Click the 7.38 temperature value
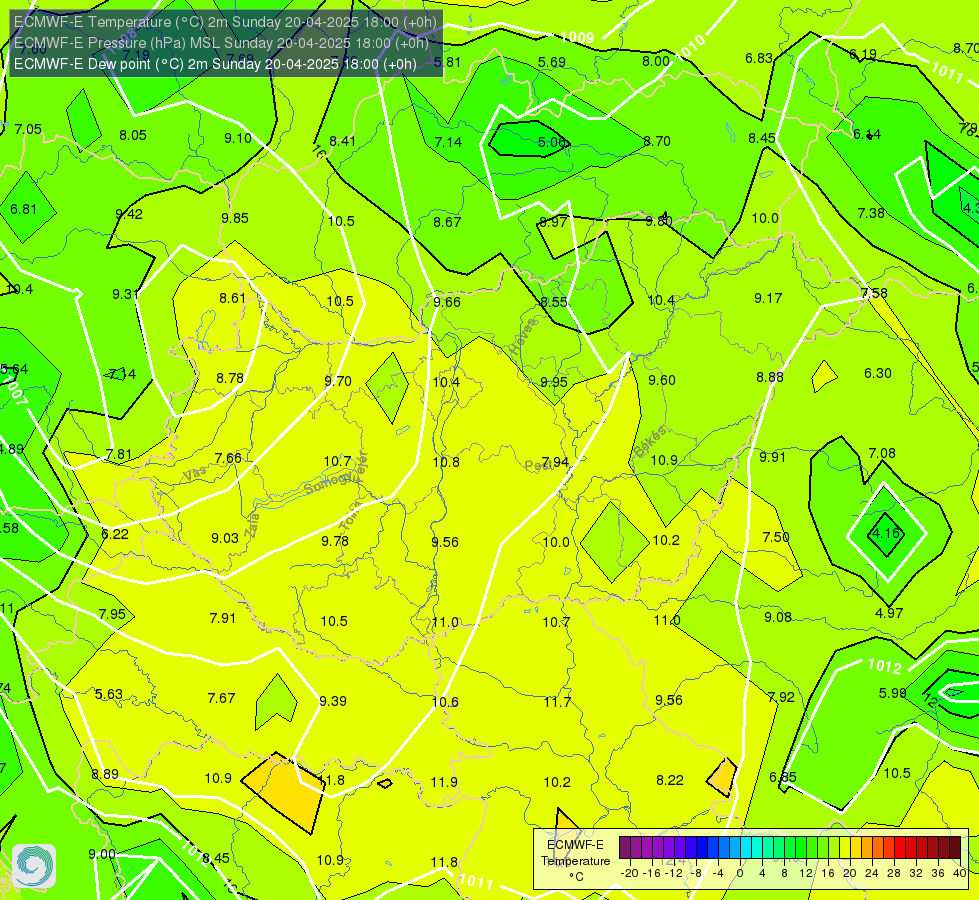Screen dimensions: 979x900 871,214
